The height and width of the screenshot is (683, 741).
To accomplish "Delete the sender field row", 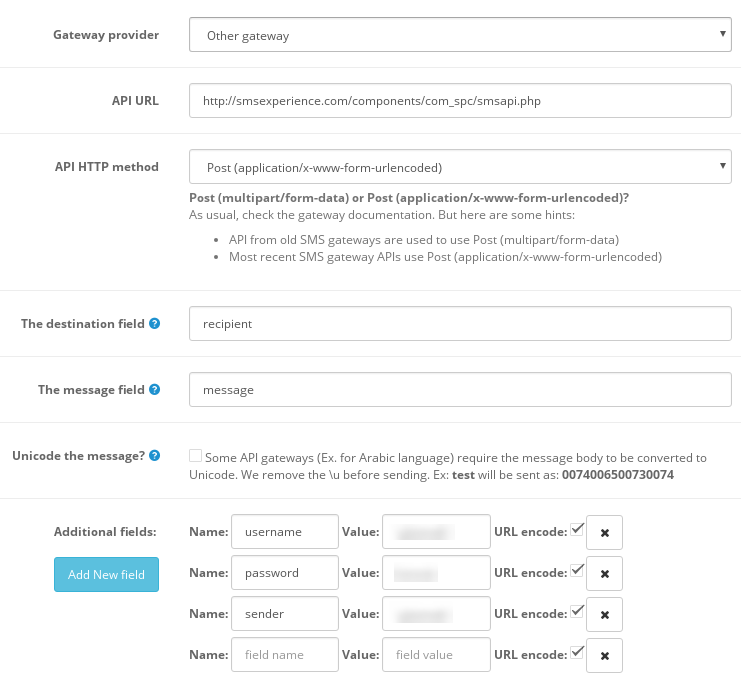I will click(x=604, y=615).
